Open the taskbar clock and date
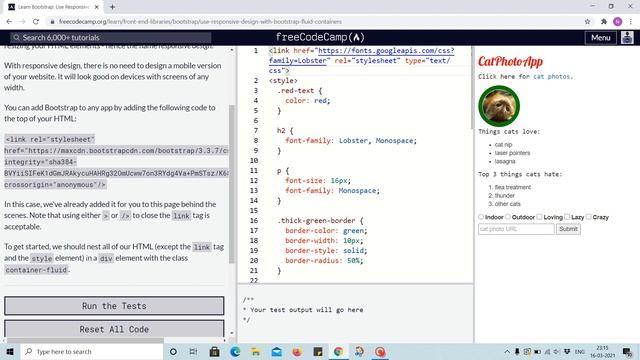This screenshot has width=640, height=360. tap(602, 351)
